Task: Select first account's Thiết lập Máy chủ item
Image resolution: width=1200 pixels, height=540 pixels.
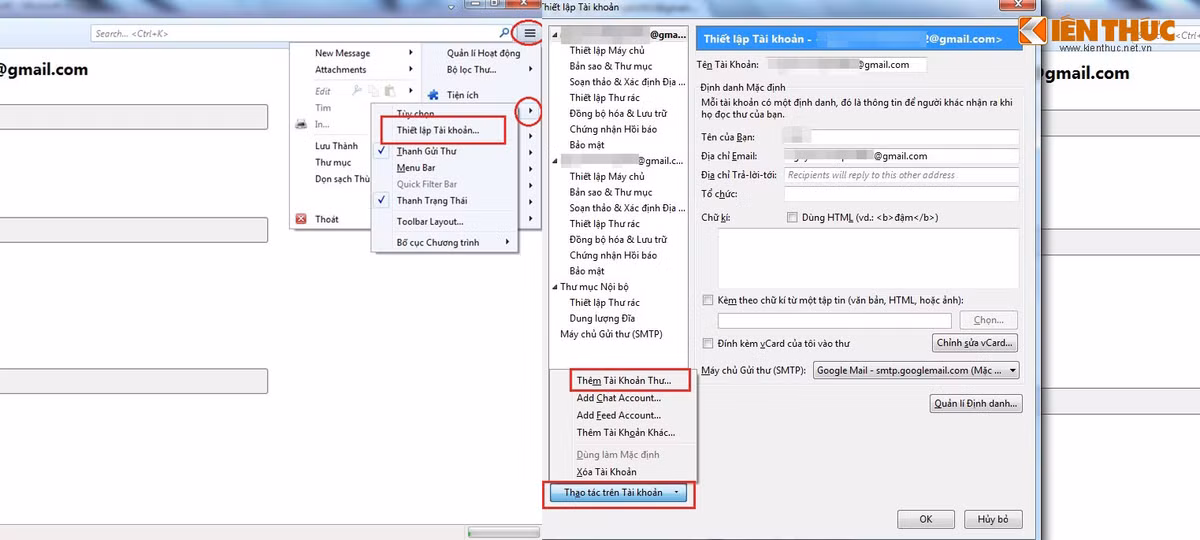Action: tap(607, 51)
